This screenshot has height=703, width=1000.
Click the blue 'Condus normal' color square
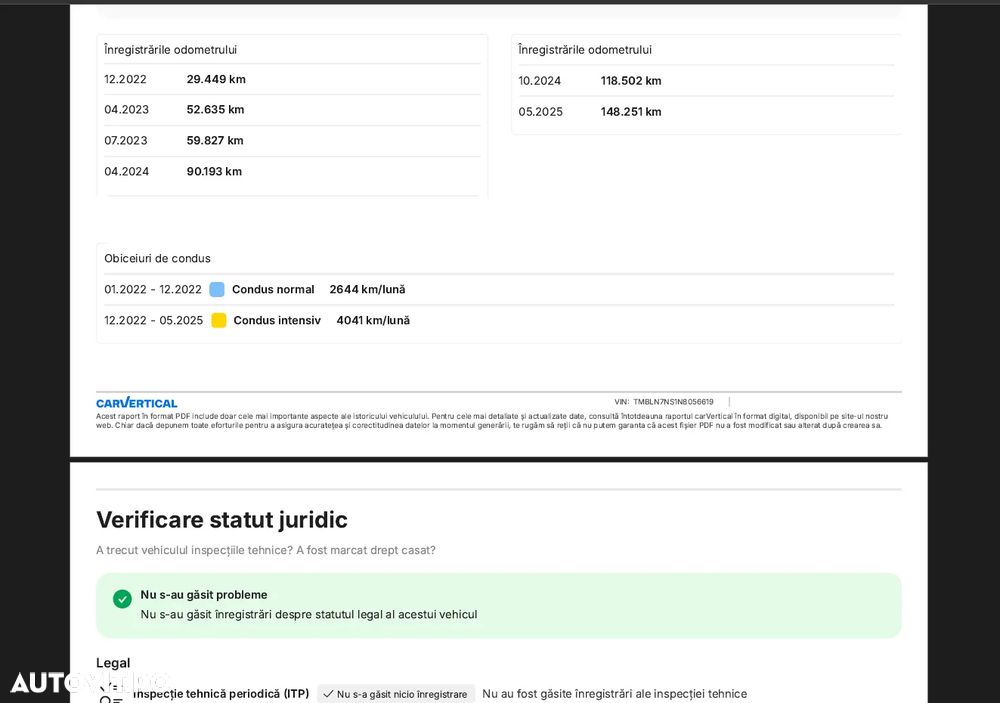217,290
